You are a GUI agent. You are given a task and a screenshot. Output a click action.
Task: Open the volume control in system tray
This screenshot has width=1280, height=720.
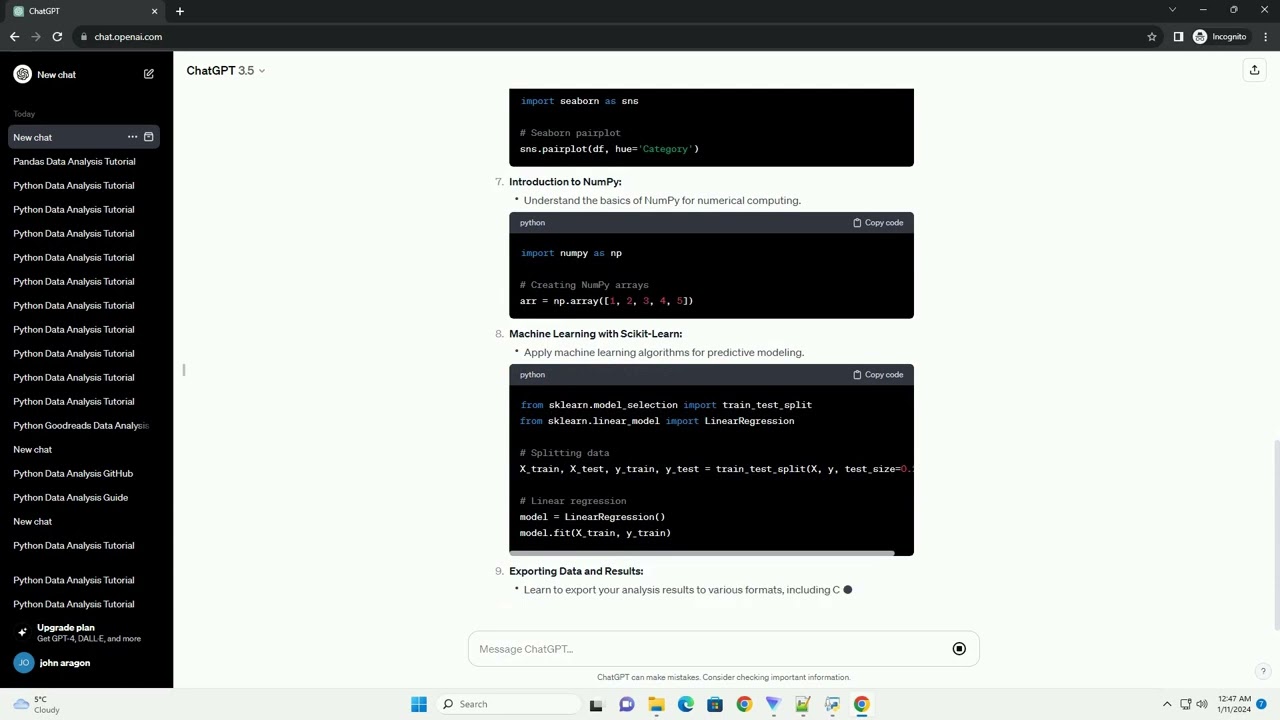click(1202, 704)
